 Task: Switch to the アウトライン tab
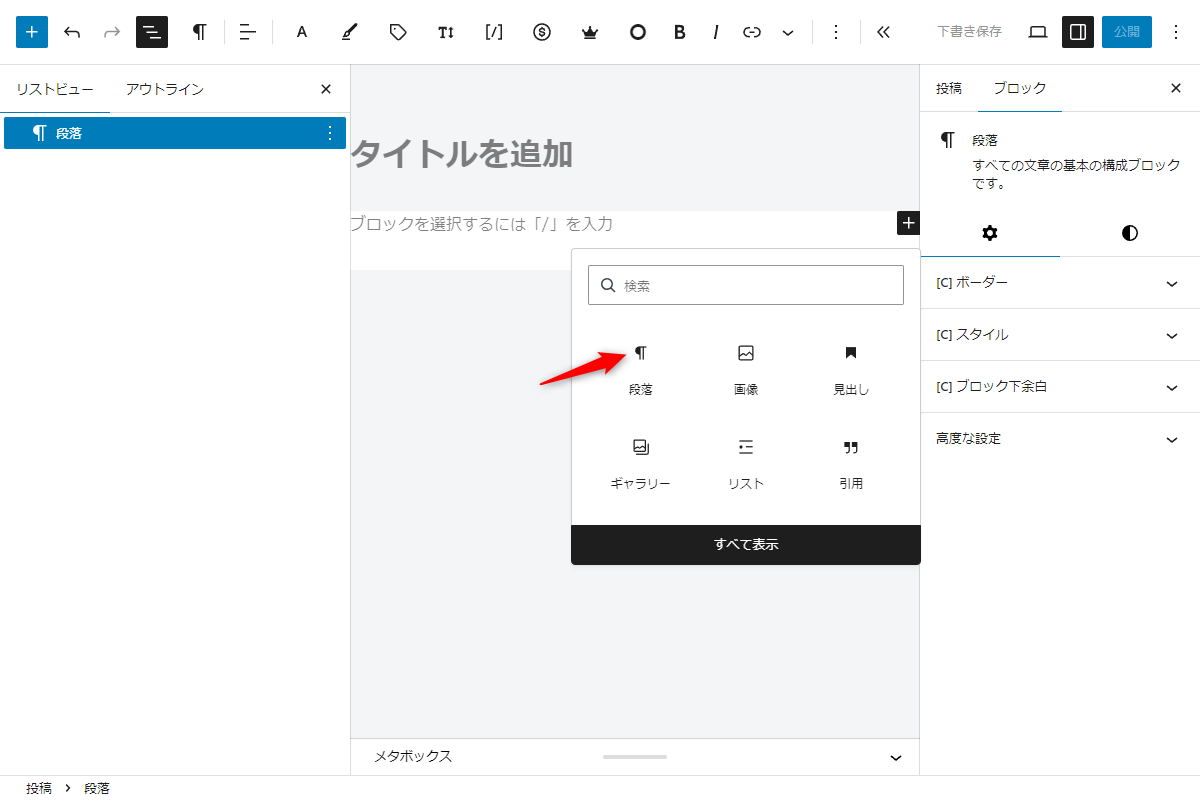(165, 89)
